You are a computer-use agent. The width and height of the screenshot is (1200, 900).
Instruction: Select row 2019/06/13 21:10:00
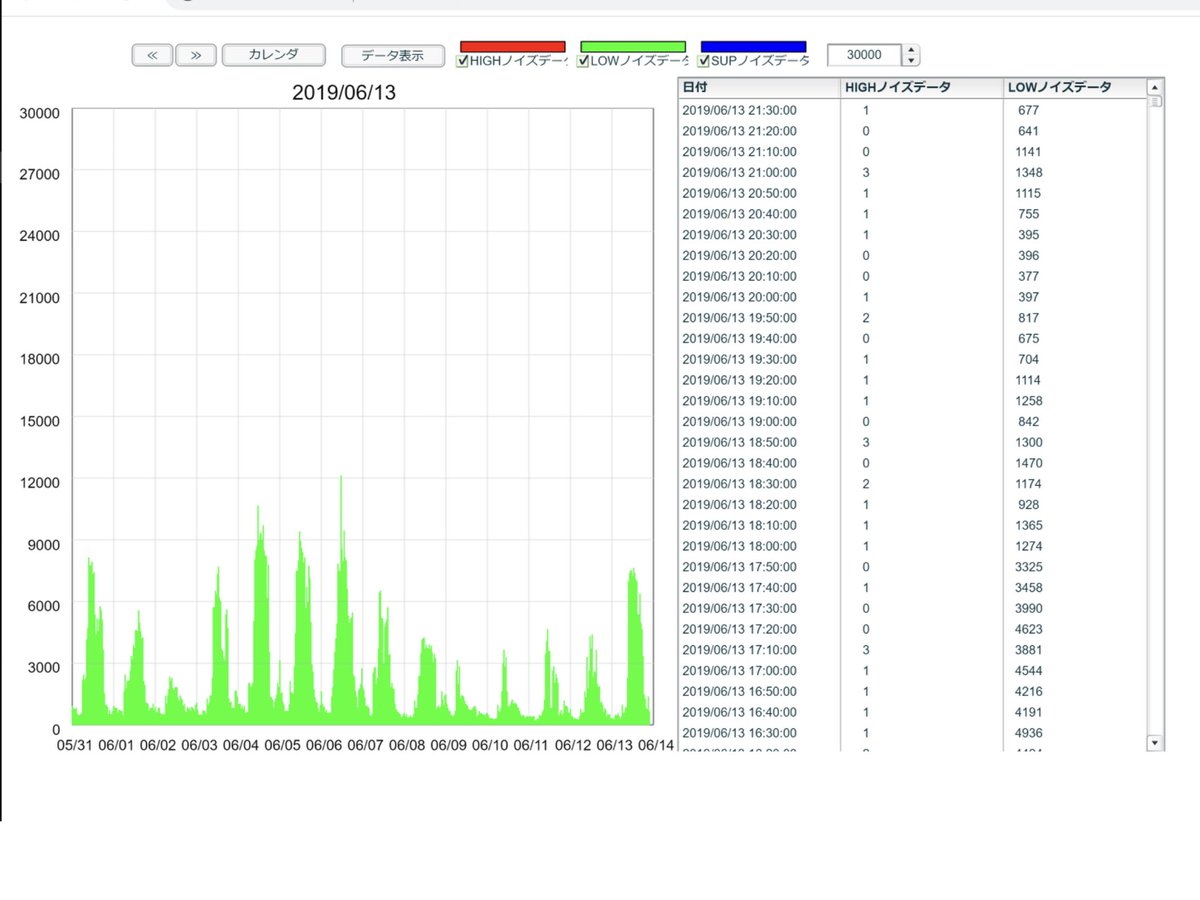click(x=912, y=152)
